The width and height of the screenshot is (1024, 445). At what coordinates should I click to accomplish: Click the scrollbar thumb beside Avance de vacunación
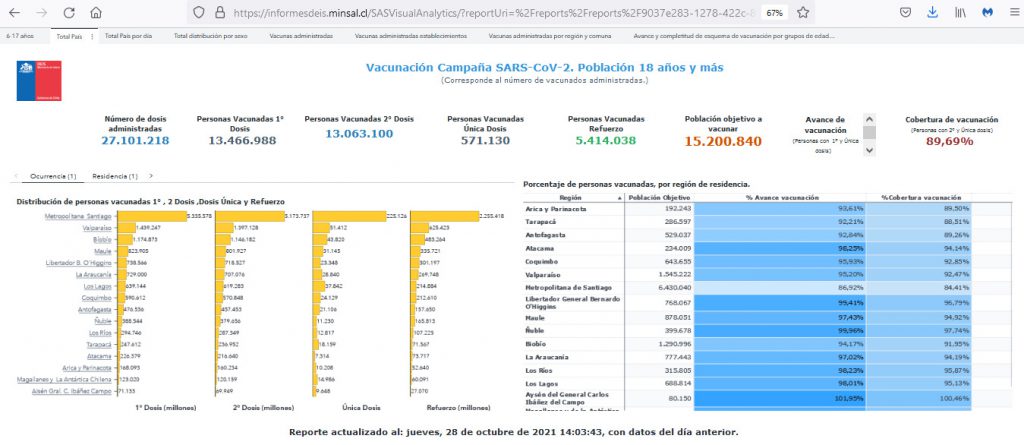point(869,133)
